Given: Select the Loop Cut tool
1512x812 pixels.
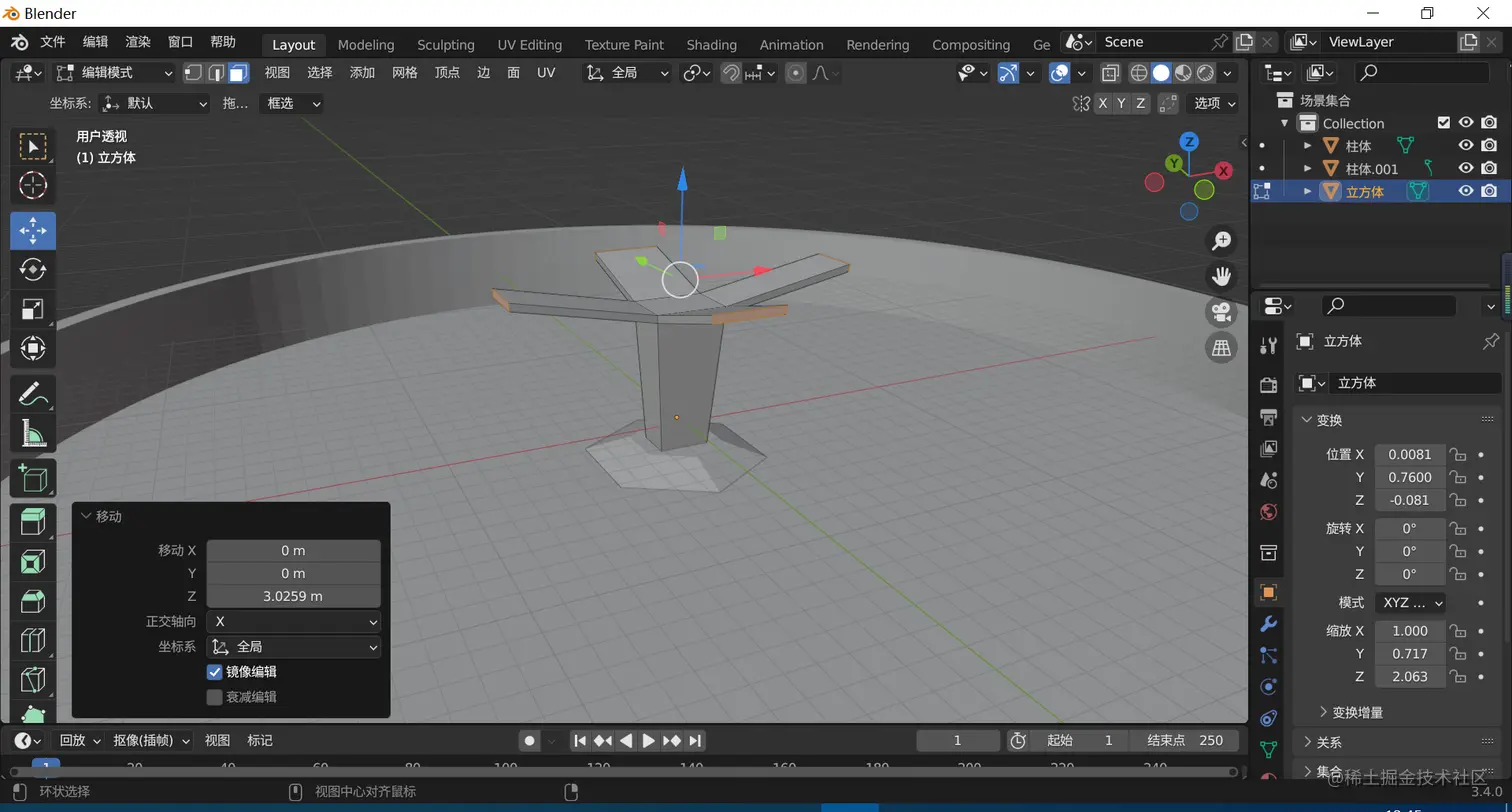Looking at the screenshot, I should 33,640.
